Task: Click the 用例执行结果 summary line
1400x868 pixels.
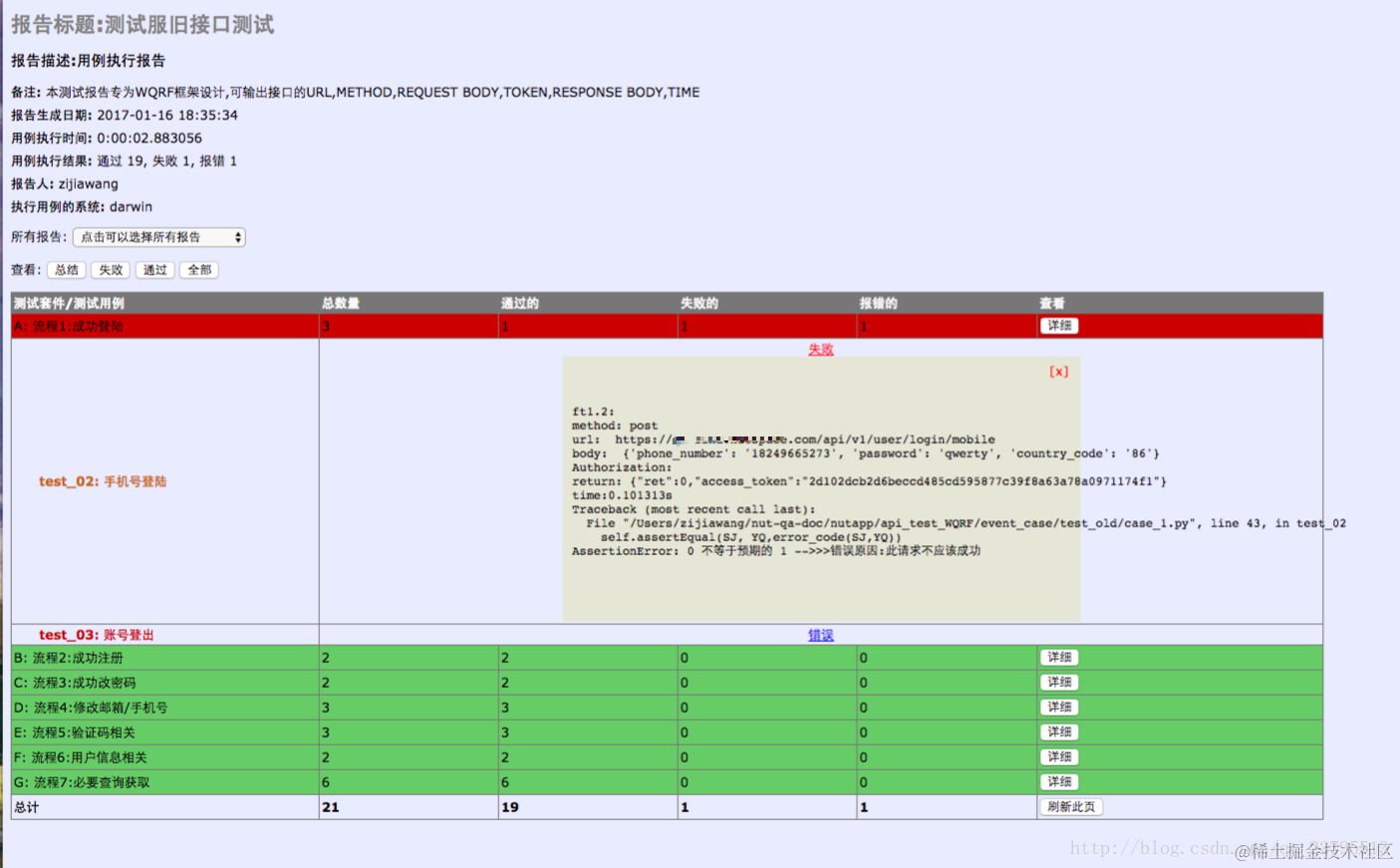Action: [124, 160]
